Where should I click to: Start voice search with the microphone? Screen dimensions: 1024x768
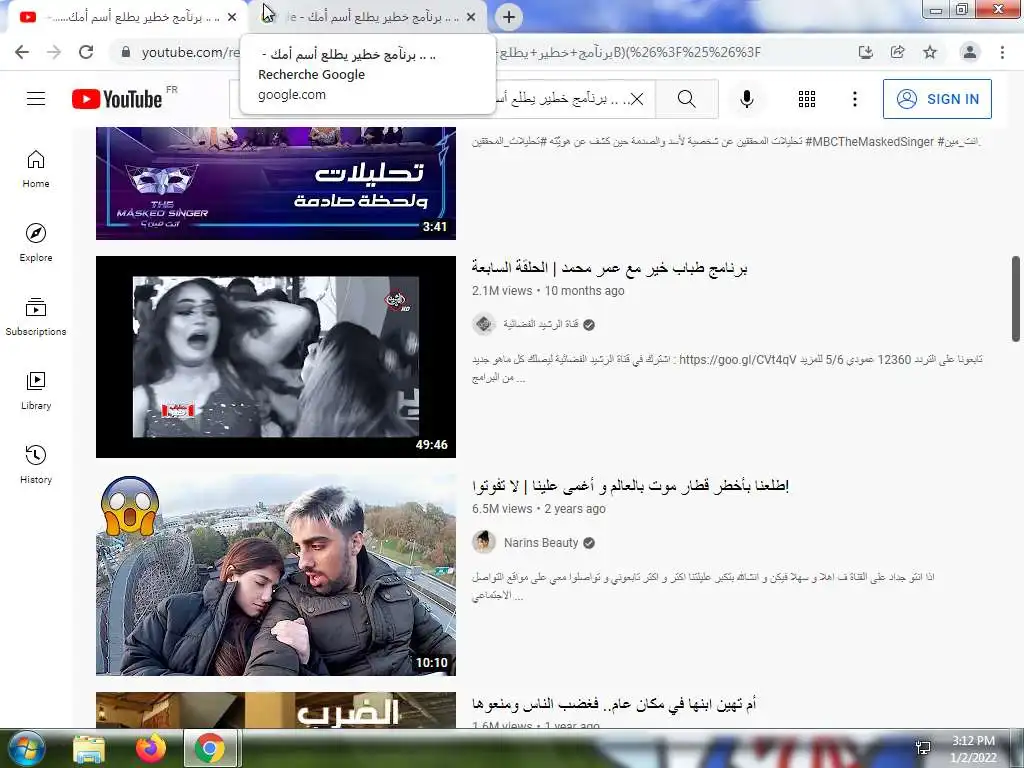point(747,99)
